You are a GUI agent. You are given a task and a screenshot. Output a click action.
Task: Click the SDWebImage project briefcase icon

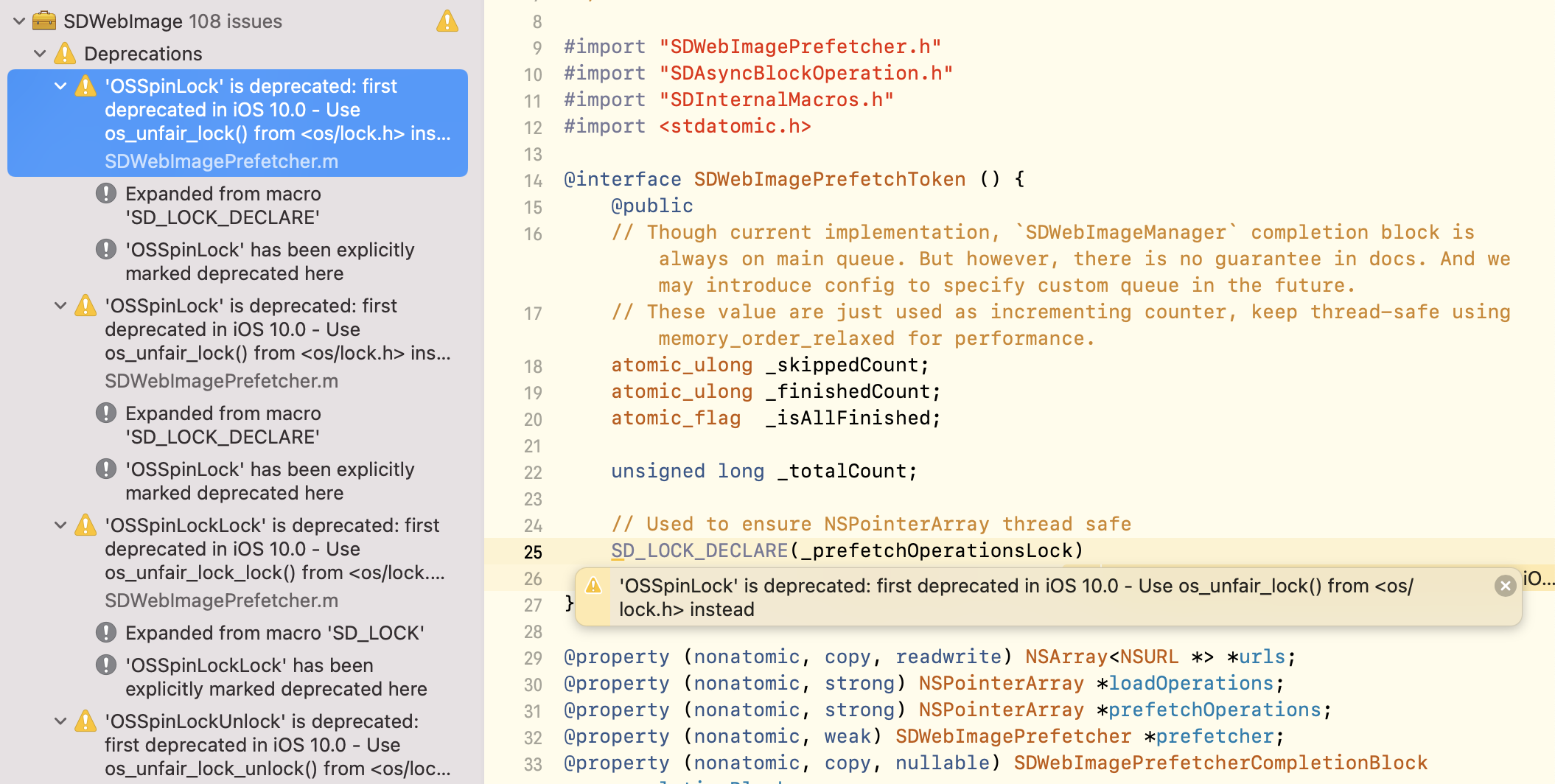44,21
